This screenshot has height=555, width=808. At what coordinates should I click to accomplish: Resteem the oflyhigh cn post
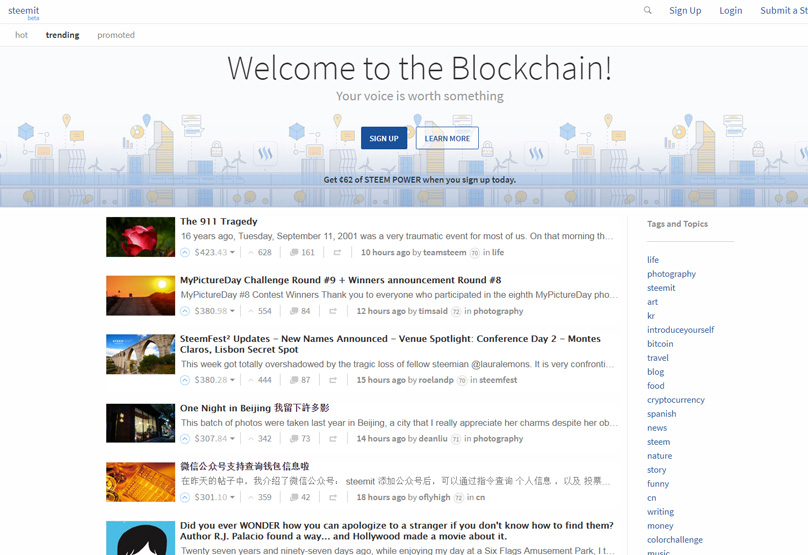(333, 498)
